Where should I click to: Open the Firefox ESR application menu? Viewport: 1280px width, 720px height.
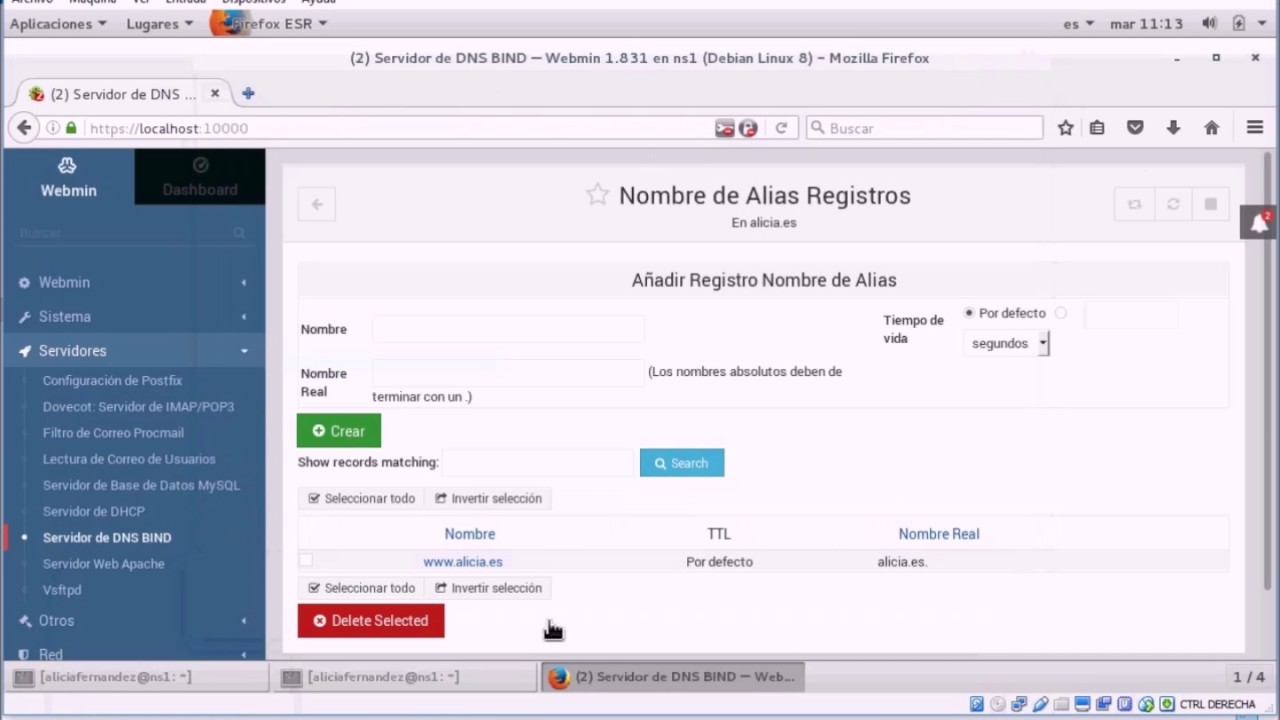tap(268, 23)
